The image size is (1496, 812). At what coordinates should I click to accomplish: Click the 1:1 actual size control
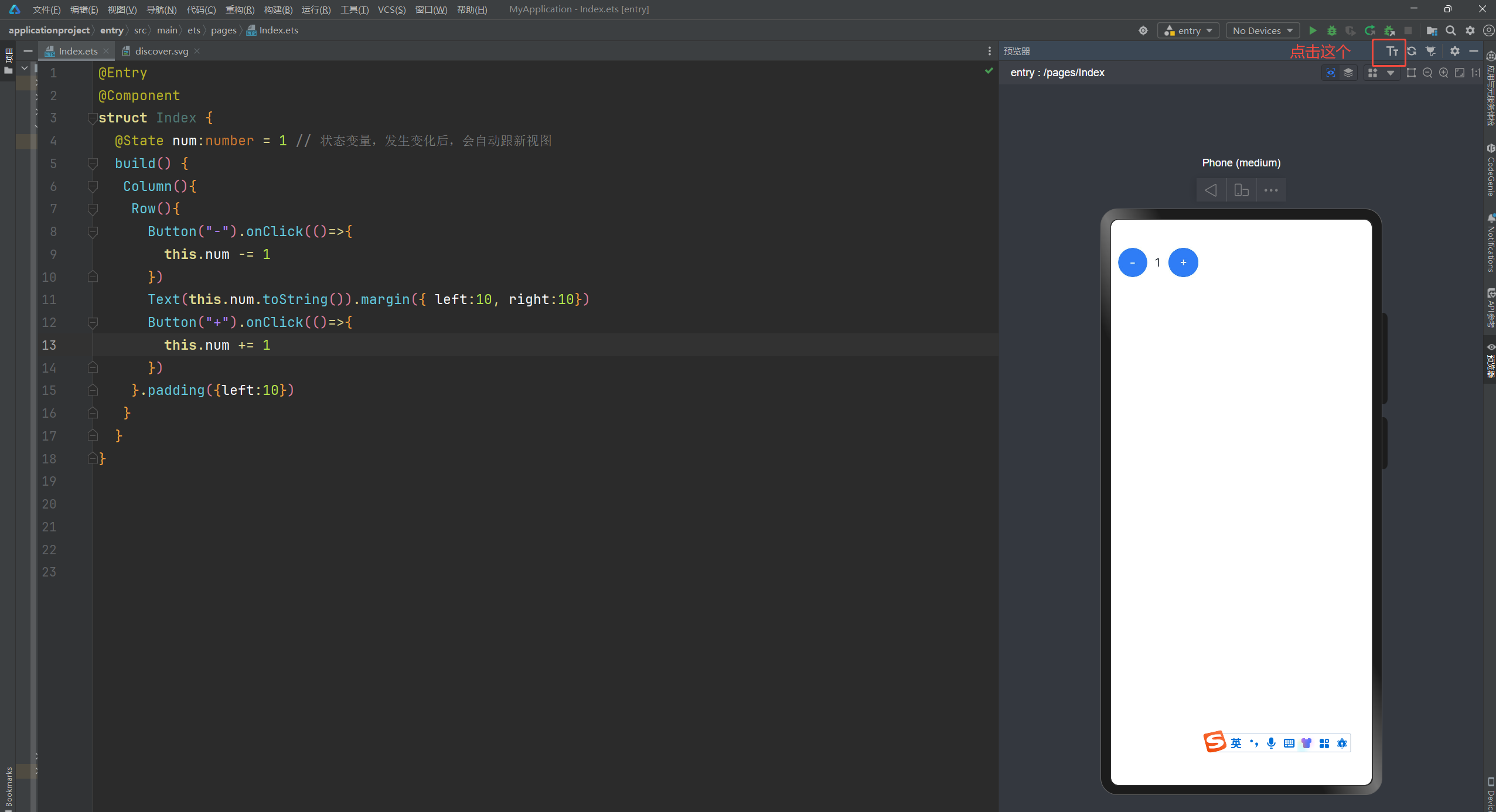[x=1475, y=73]
